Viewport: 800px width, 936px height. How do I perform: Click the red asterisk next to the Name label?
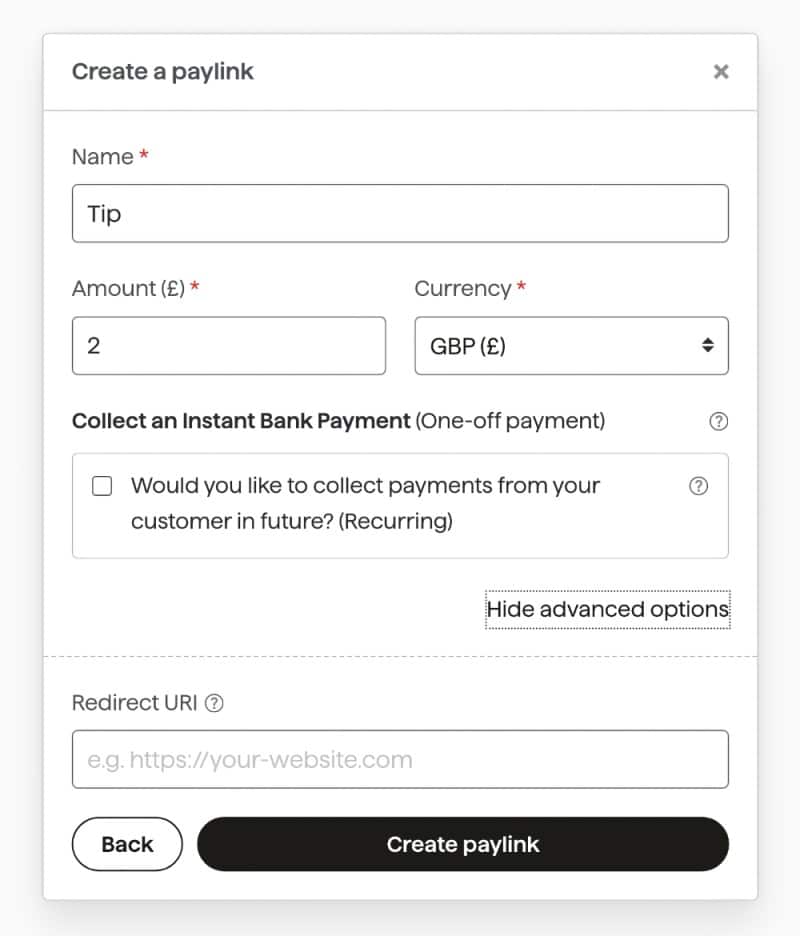click(x=146, y=156)
